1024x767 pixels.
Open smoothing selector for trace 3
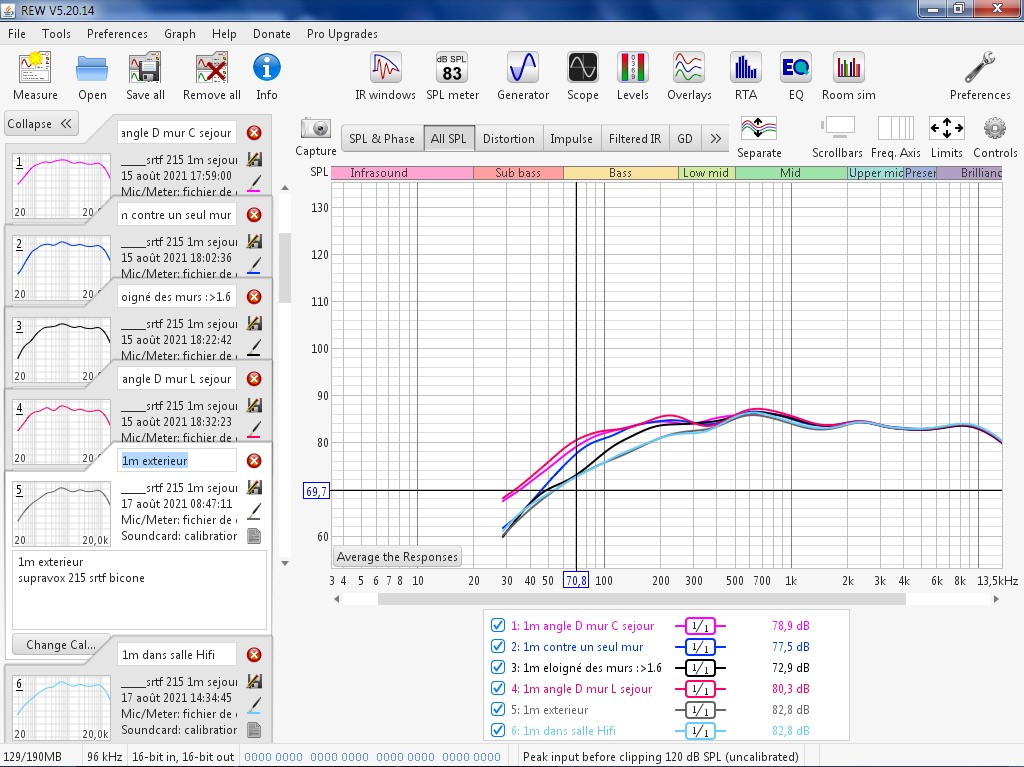[x=699, y=668]
